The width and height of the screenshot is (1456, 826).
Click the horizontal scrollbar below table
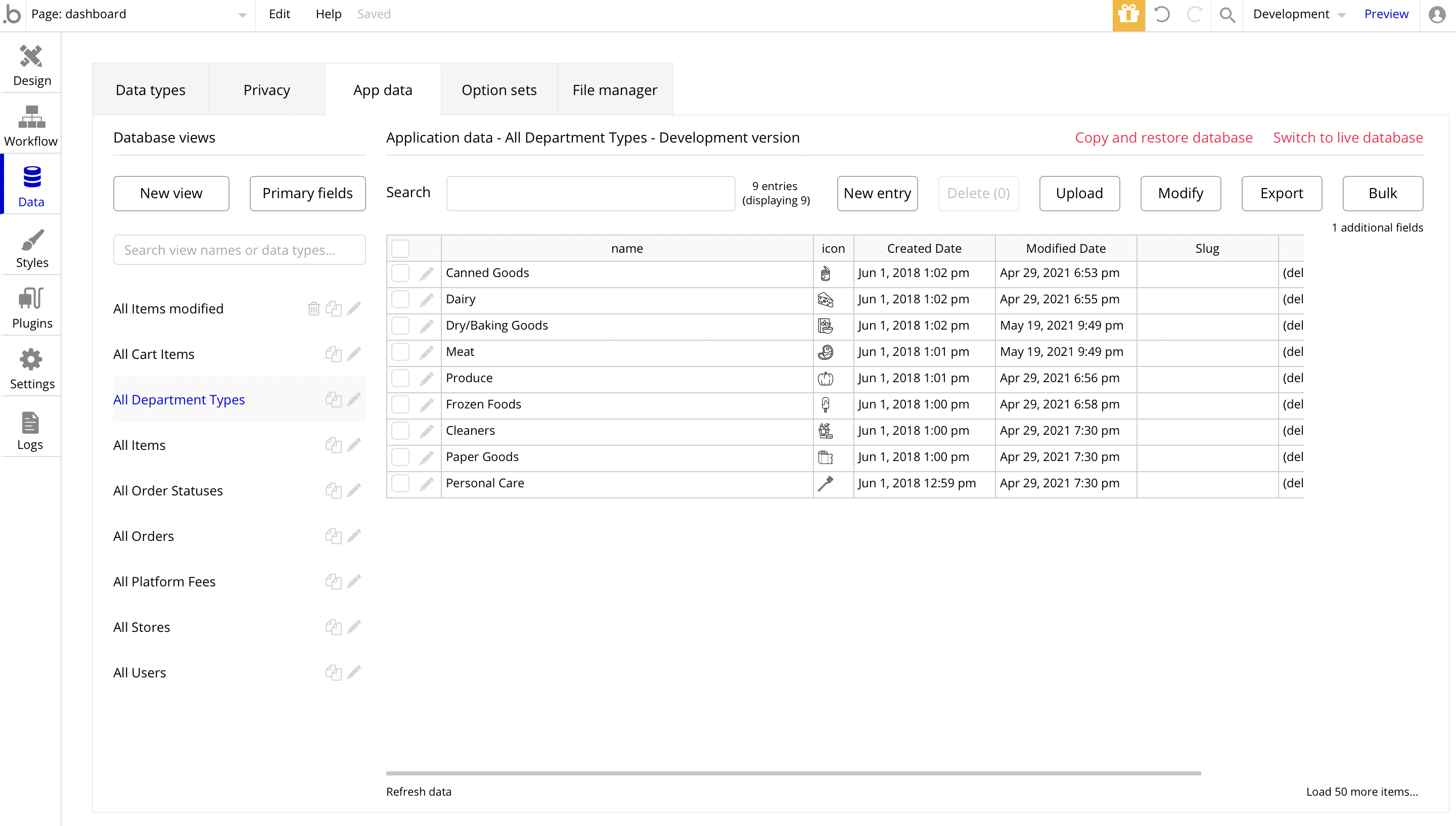pos(793,773)
